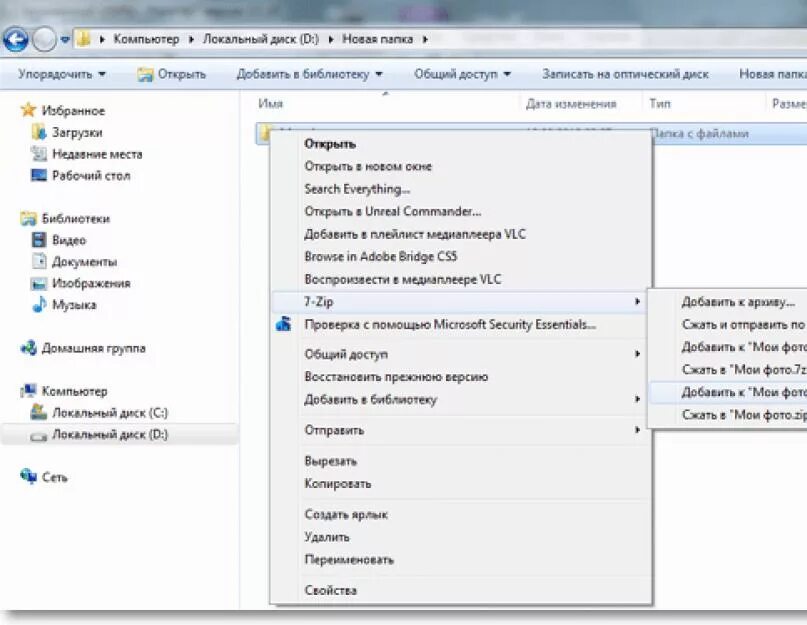The image size is (807, 625).
Task: Choose Добавить к архиву... in 7-Zip submenu
Action: (728, 302)
